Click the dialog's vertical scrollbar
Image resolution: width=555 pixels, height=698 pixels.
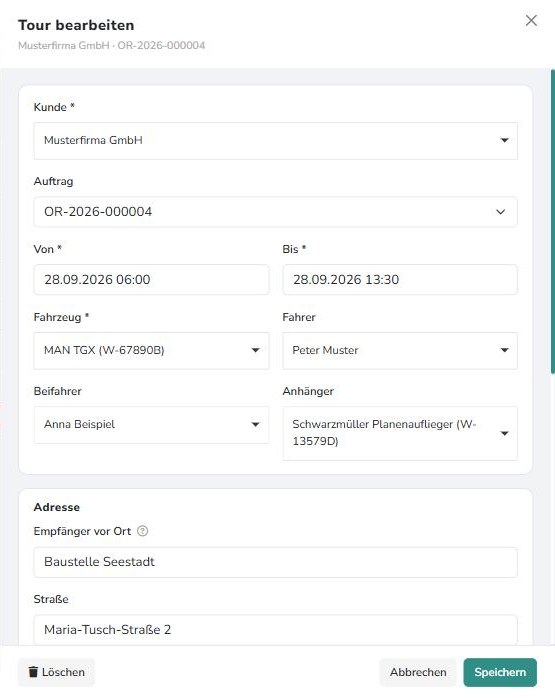[552, 221]
